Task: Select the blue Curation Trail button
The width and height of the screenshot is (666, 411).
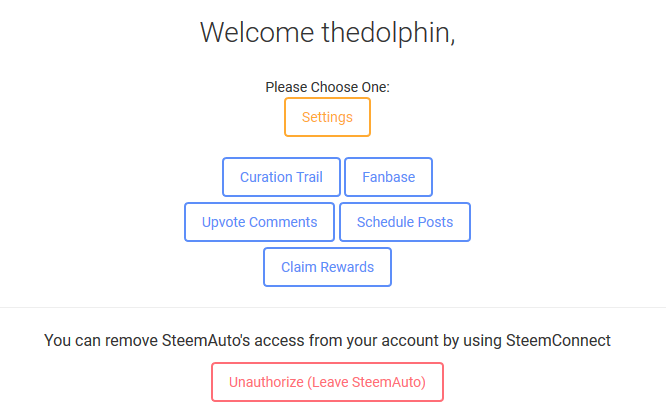Action: tap(281, 177)
